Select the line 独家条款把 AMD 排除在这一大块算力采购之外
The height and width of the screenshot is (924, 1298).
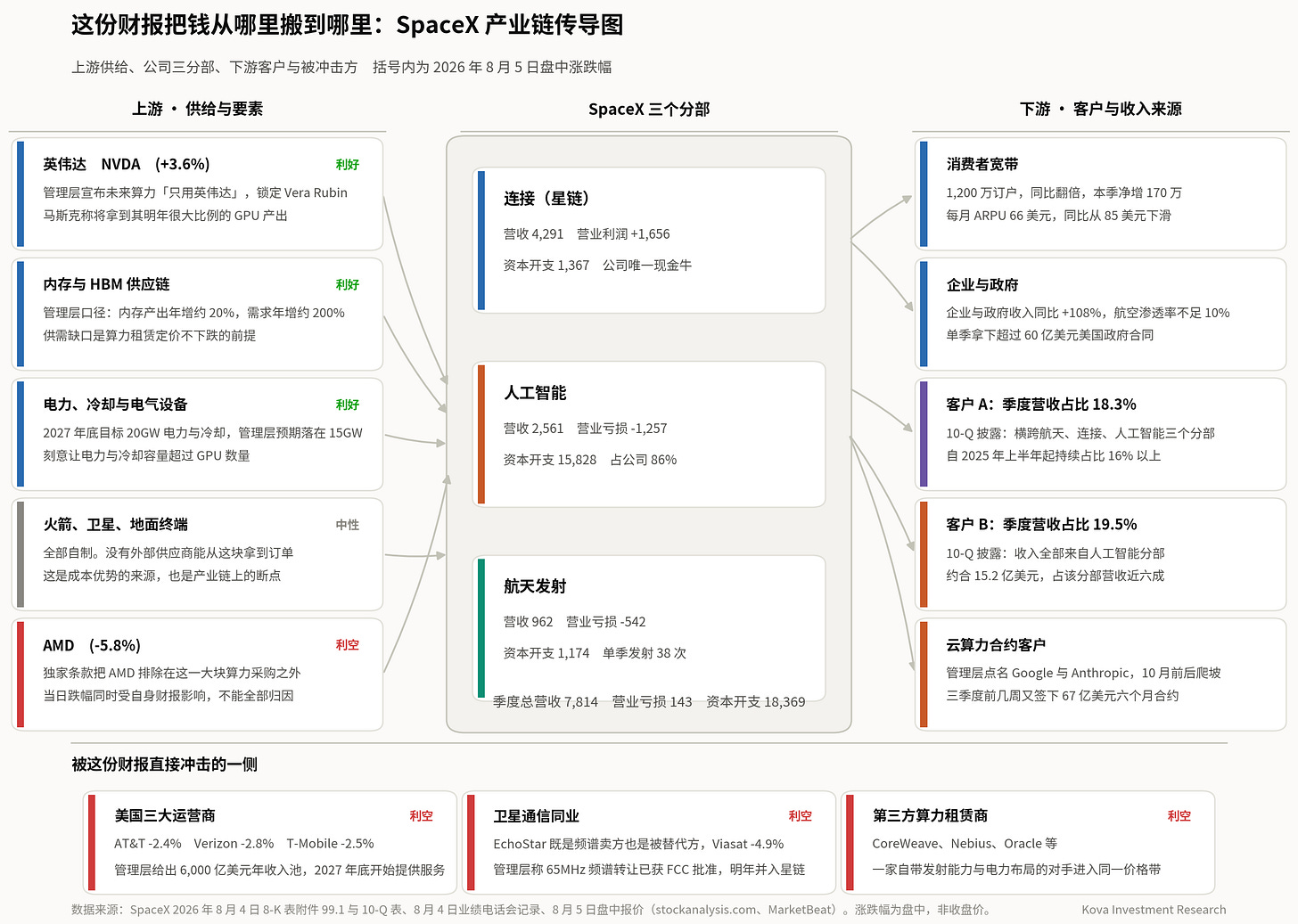tap(172, 673)
